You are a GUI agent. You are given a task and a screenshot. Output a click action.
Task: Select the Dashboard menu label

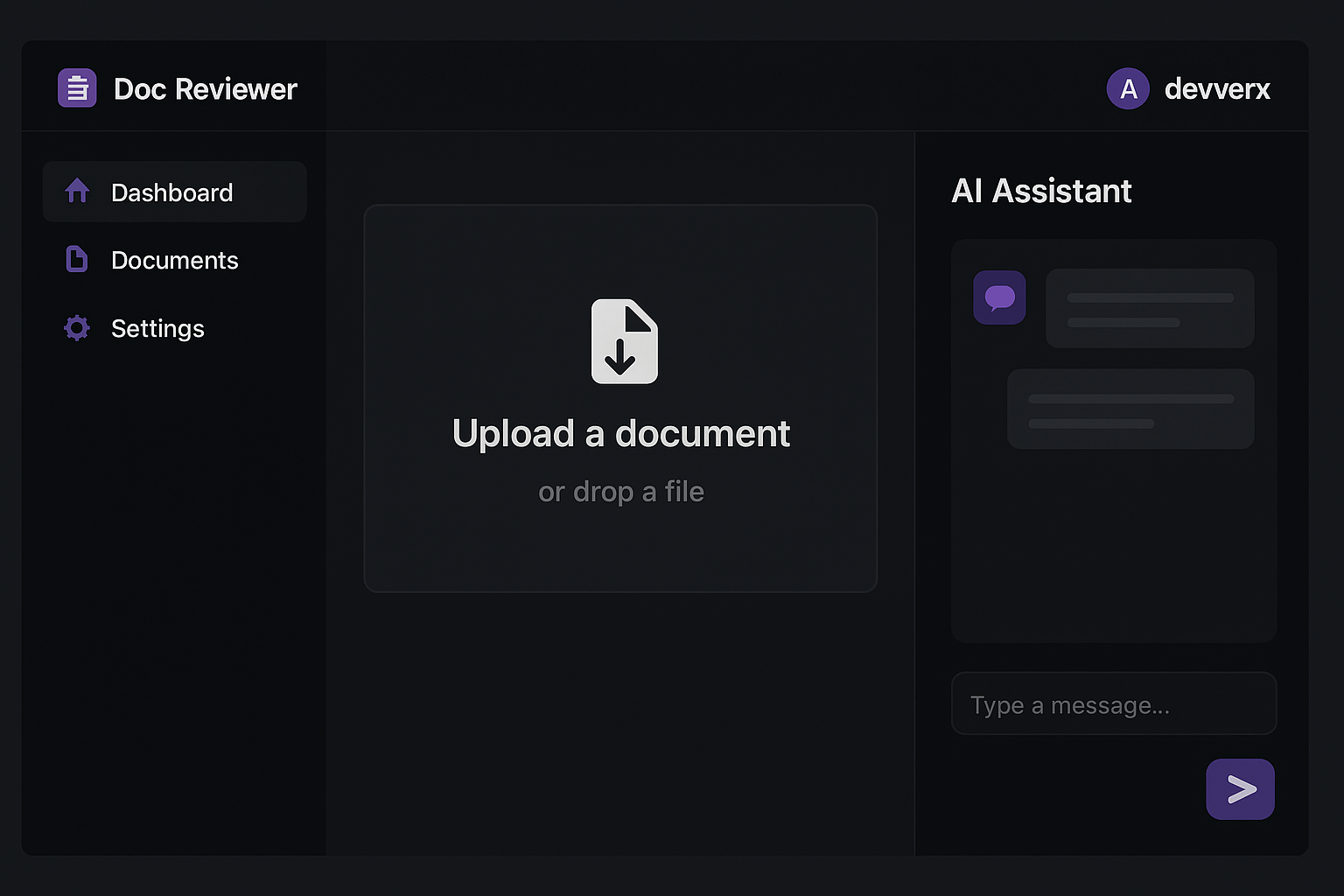point(171,192)
